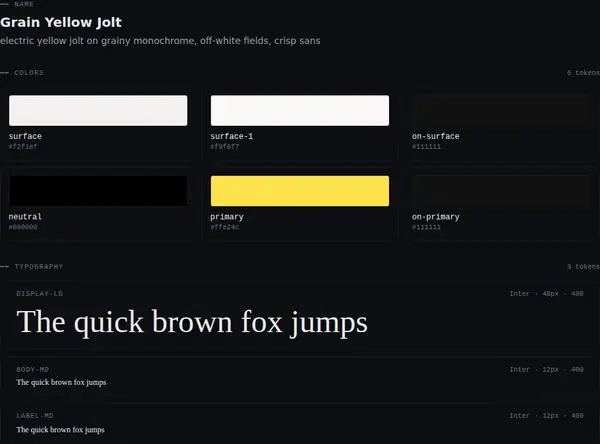Click the large display sample text
This screenshot has width=600, height=444.
(x=192, y=322)
